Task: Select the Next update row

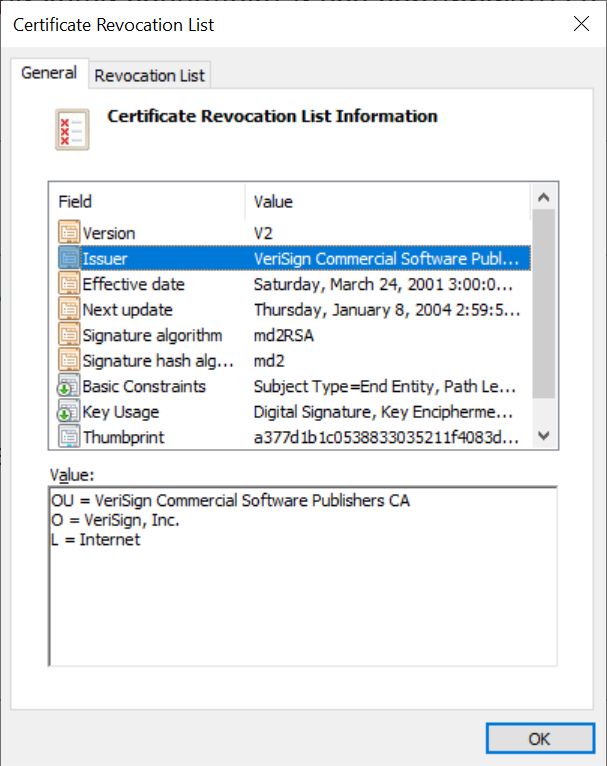Action: [294, 309]
